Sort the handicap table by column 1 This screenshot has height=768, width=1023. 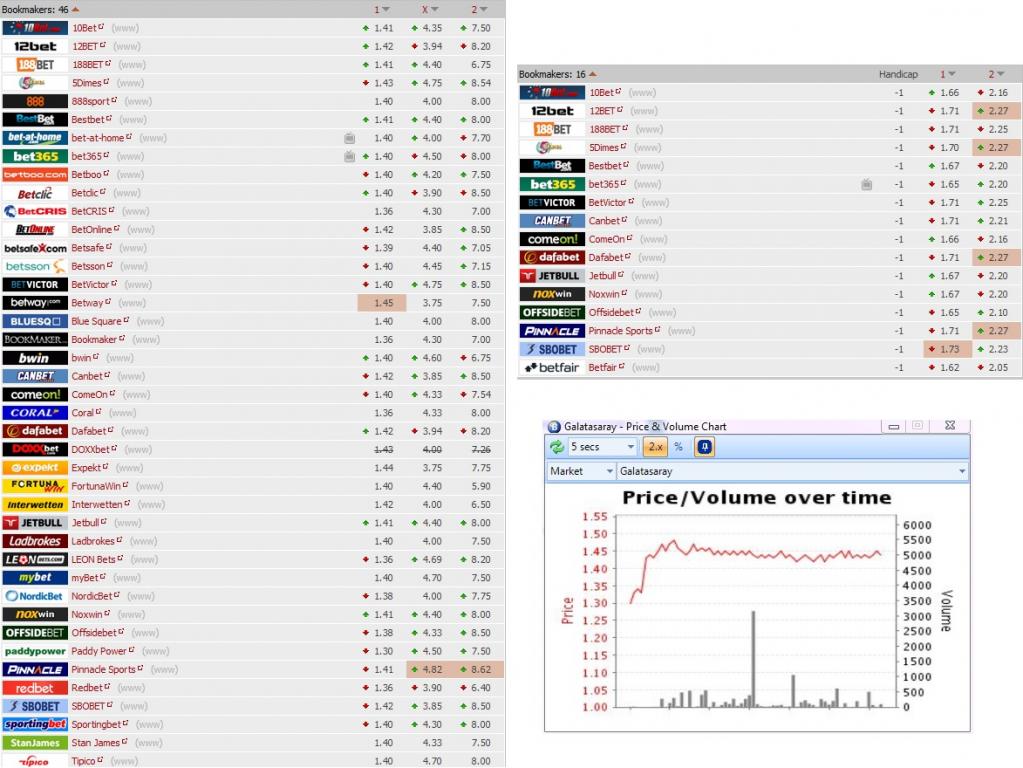tap(947, 74)
